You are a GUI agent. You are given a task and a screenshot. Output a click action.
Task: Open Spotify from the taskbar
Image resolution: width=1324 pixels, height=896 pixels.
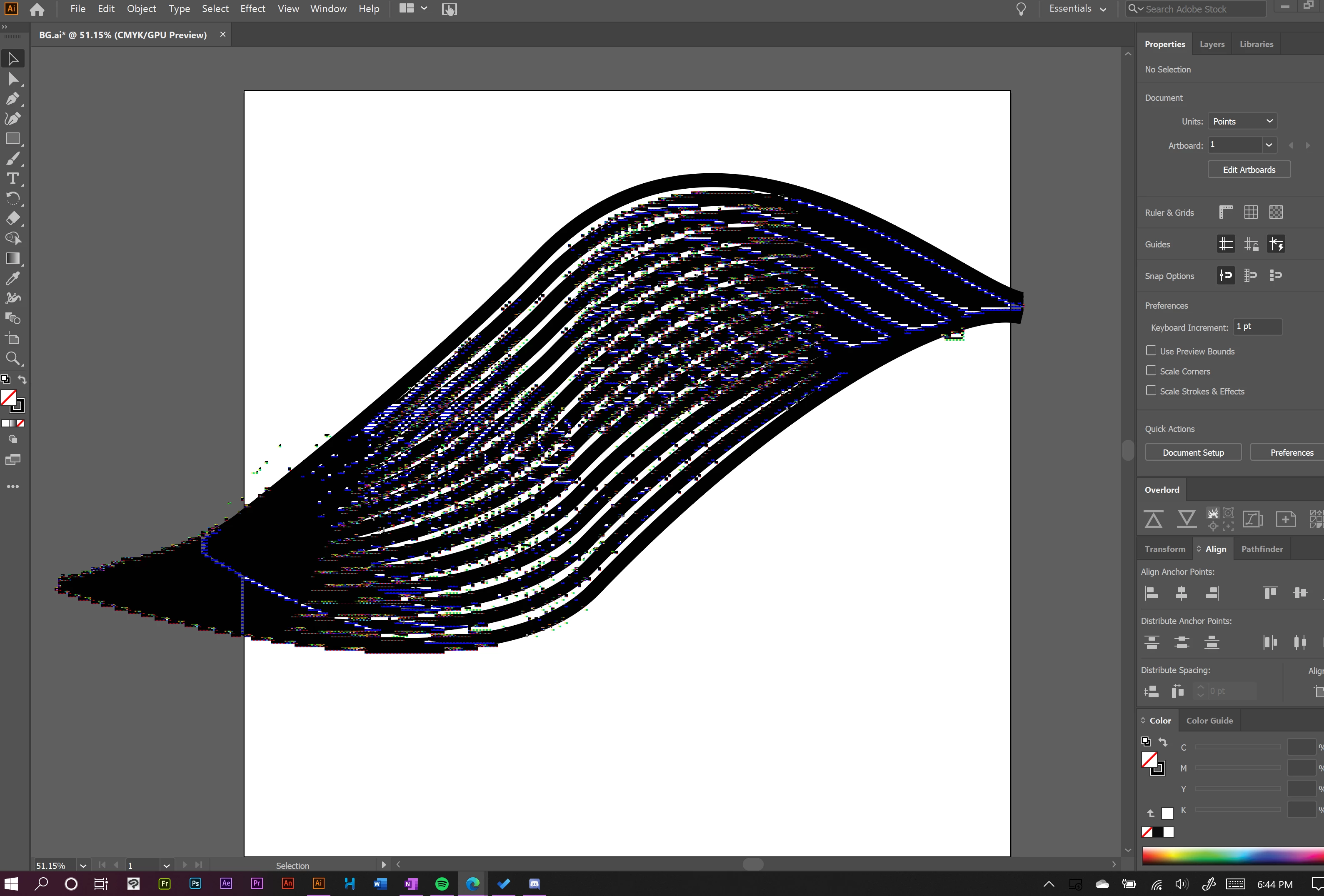pyautogui.click(x=442, y=884)
